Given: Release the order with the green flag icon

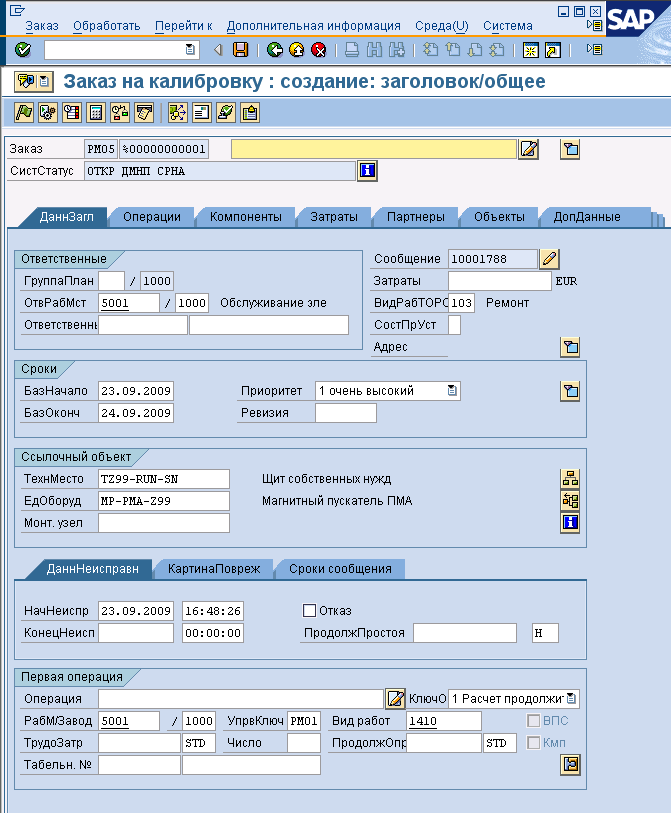Looking at the screenshot, I should click(x=24, y=113).
